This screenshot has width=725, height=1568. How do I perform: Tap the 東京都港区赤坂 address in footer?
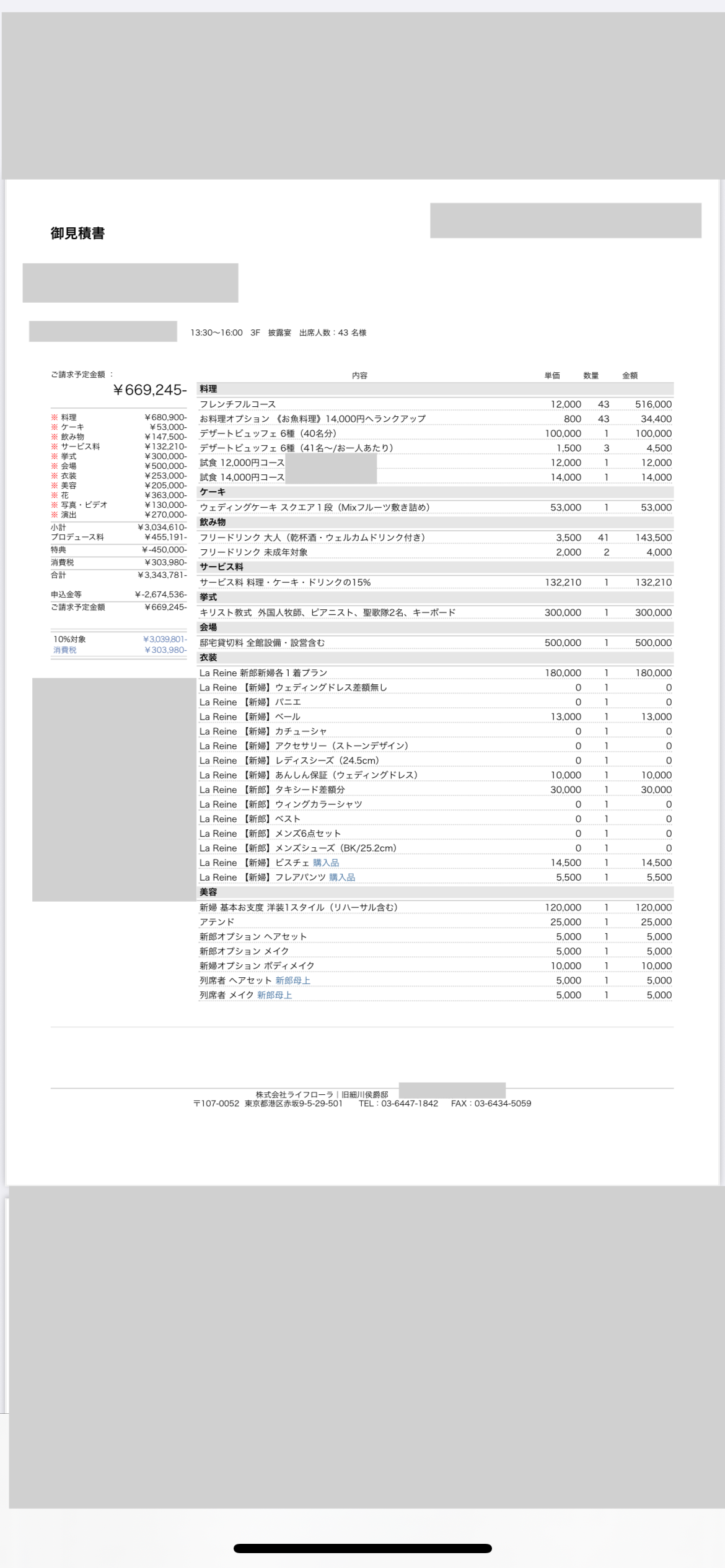[293, 1104]
